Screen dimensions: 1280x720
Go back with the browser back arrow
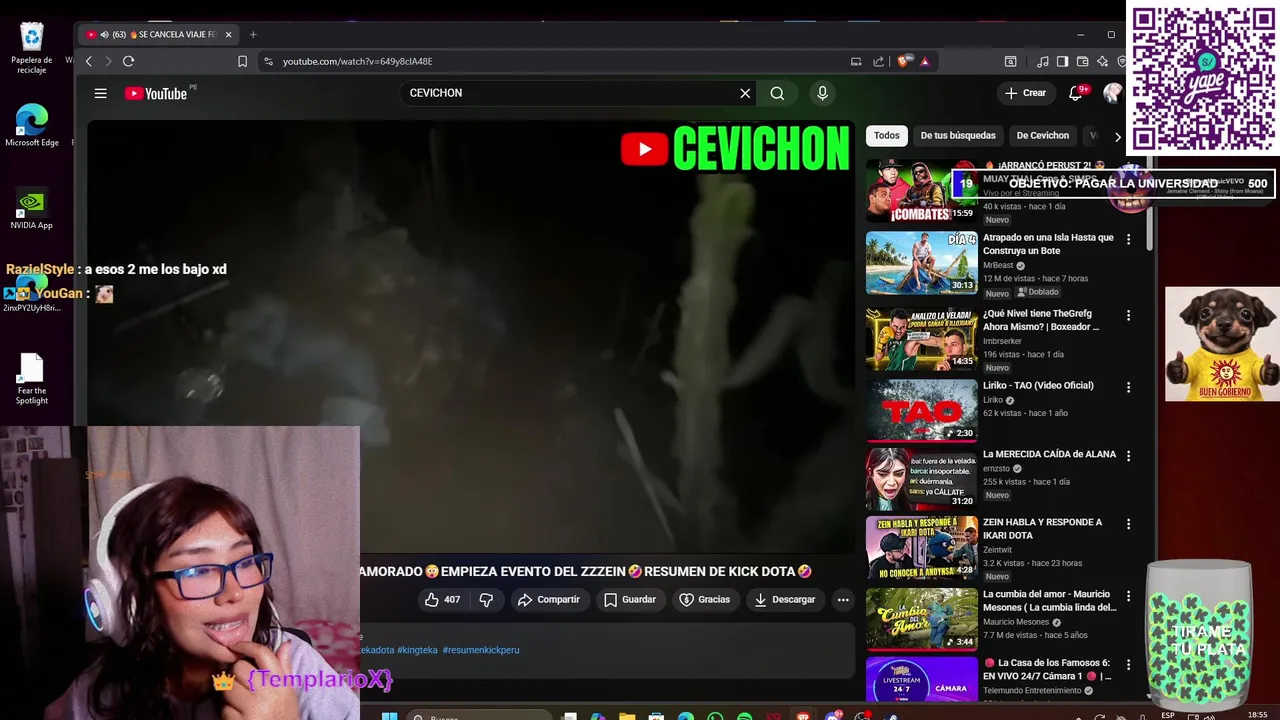click(x=89, y=61)
